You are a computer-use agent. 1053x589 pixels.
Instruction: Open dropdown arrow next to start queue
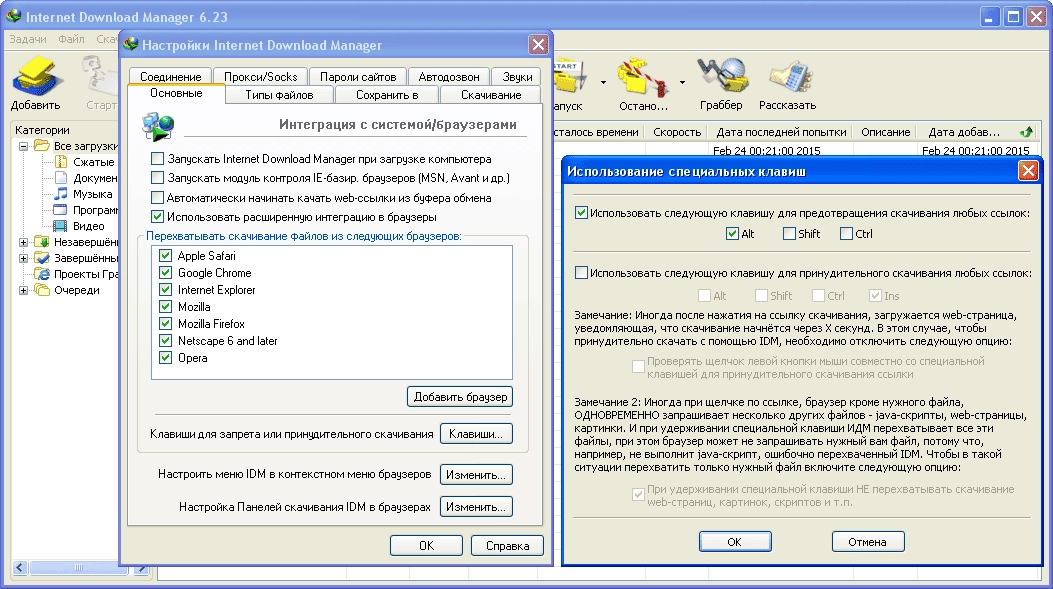pyautogui.click(x=603, y=83)
